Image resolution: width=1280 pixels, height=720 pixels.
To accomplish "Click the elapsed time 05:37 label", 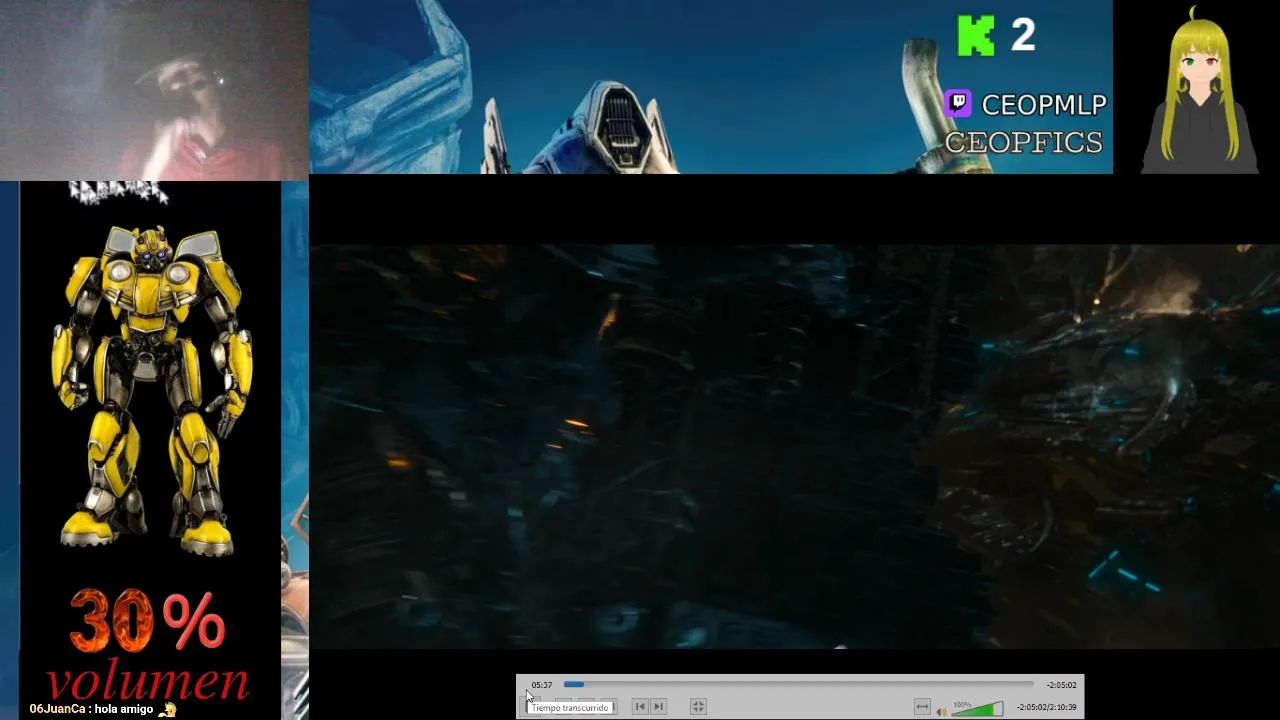I will click(542, 685).
